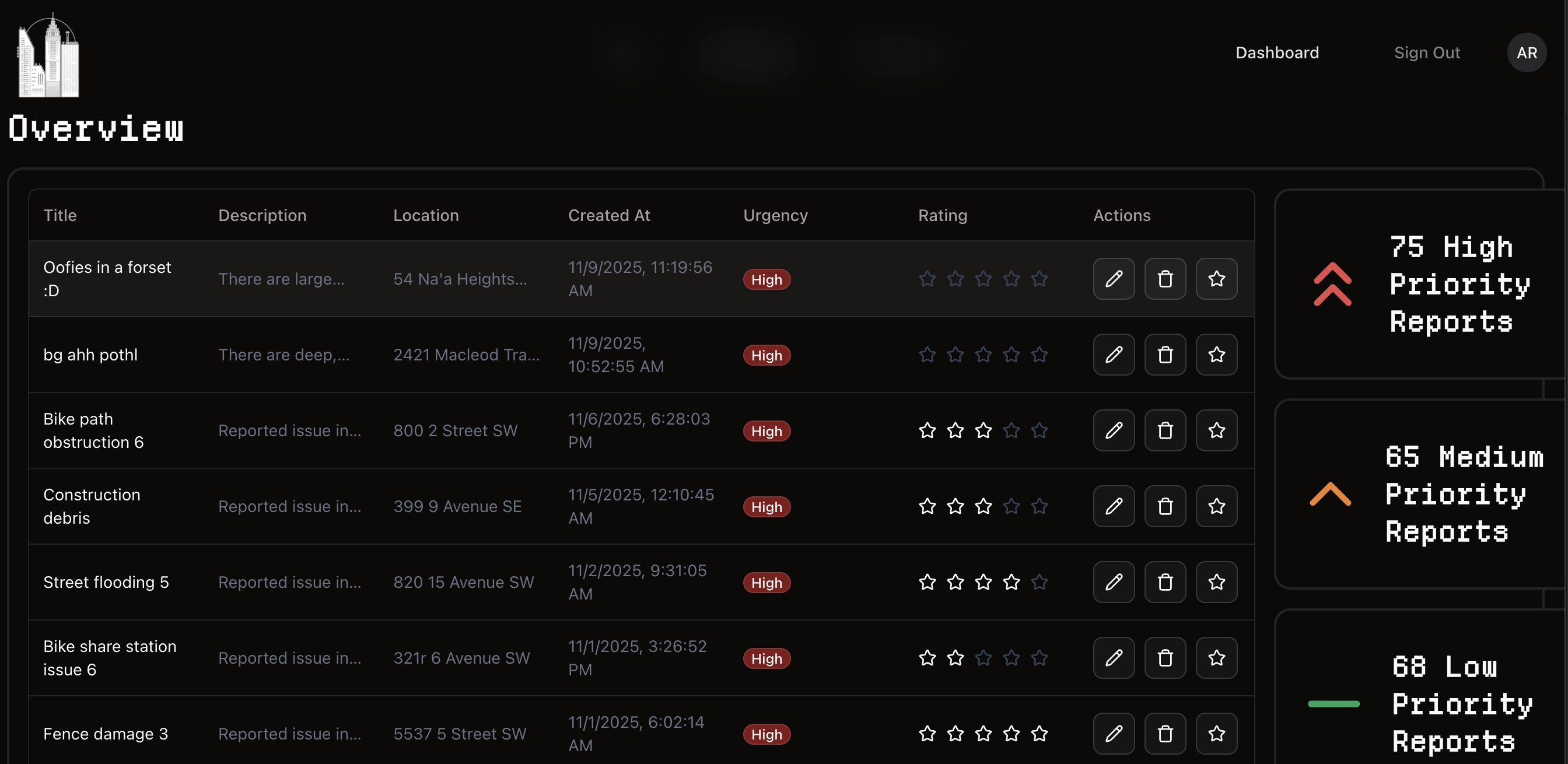Favorite the 'Bike path obstruction 6' report
Viewport: 1568px width, 764px height.
[x=1216, y=430]
